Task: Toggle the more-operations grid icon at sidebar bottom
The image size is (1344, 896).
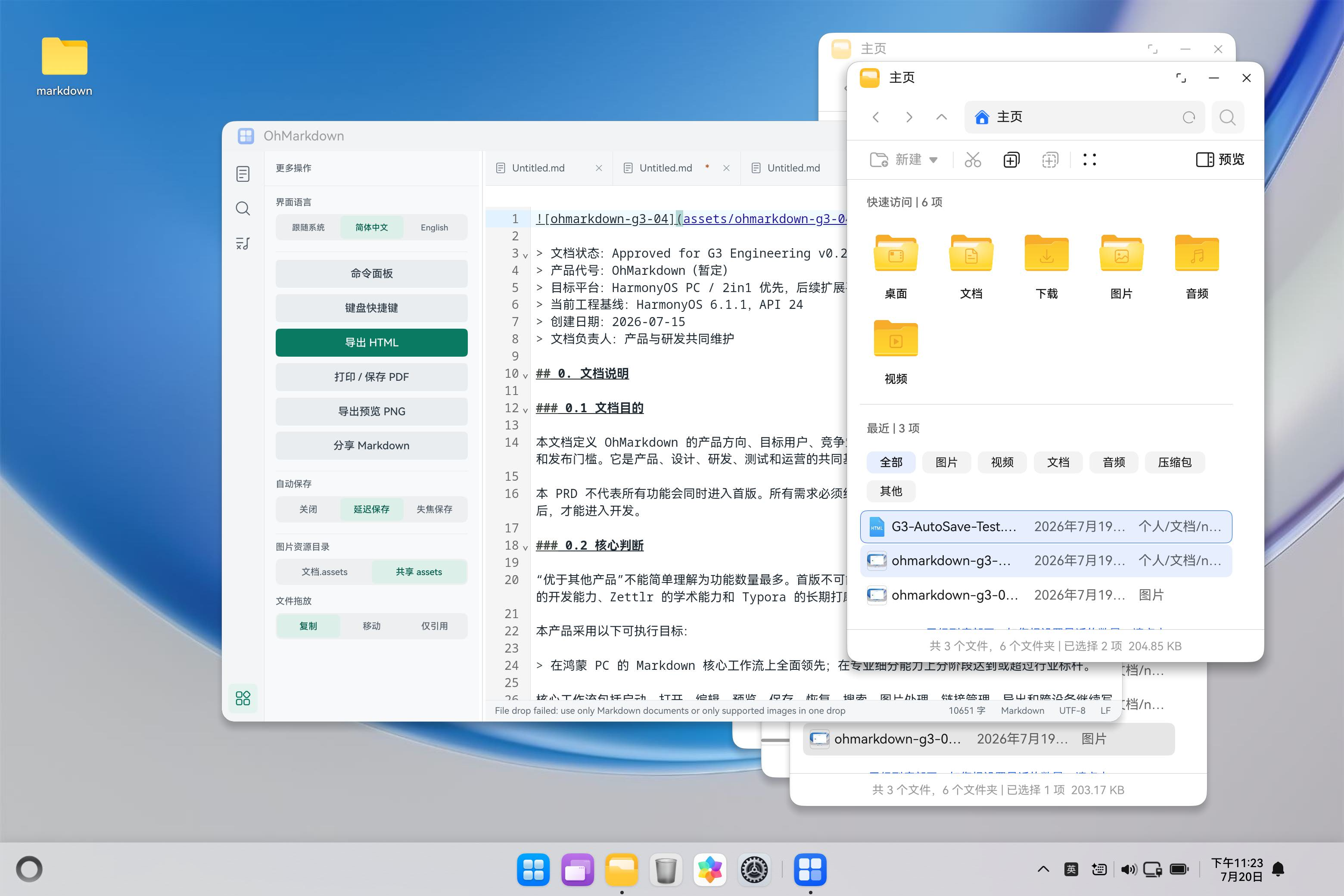Action: (243, 698)
